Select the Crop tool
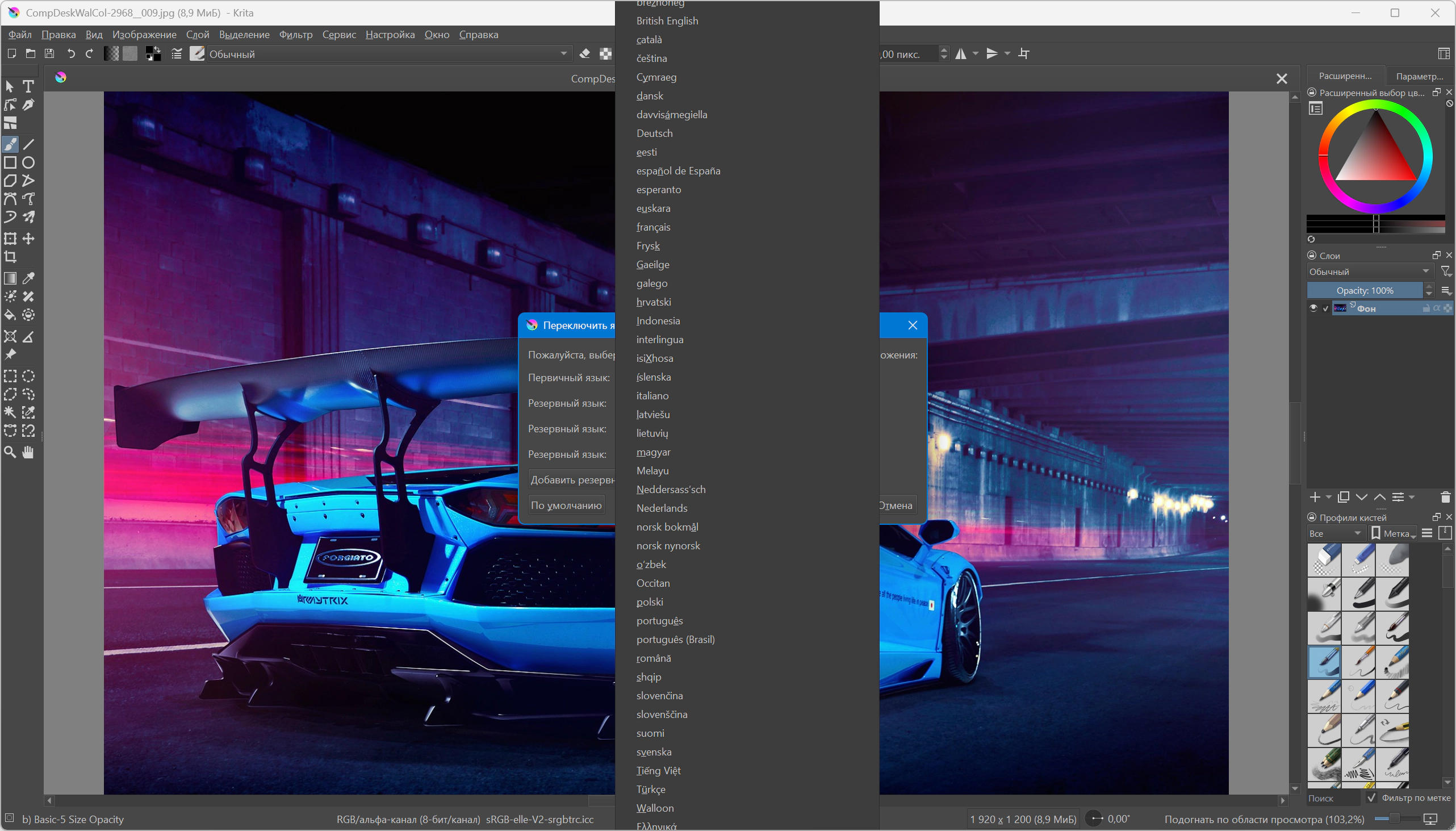The width and height of the screenshot is (1456, 831). click(10, 257)
